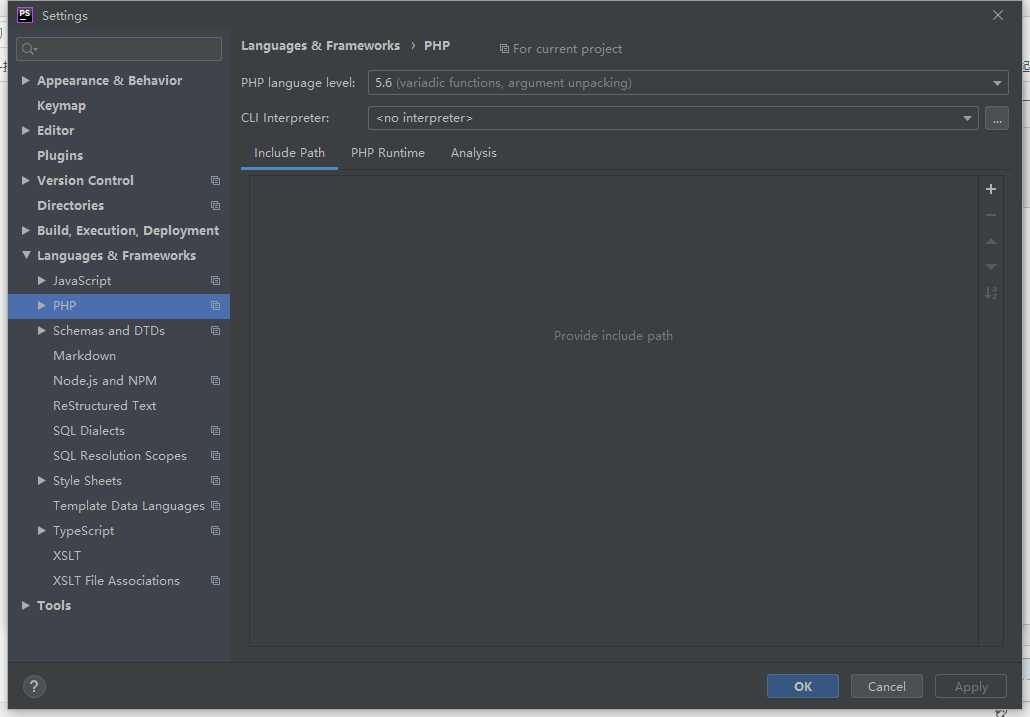Image resolution: width=1030 pixels, height=717 pixels.
Task: Click project-level icon beside Node.js and NPM
Action: pyautogui.click(x=215, y=381)
